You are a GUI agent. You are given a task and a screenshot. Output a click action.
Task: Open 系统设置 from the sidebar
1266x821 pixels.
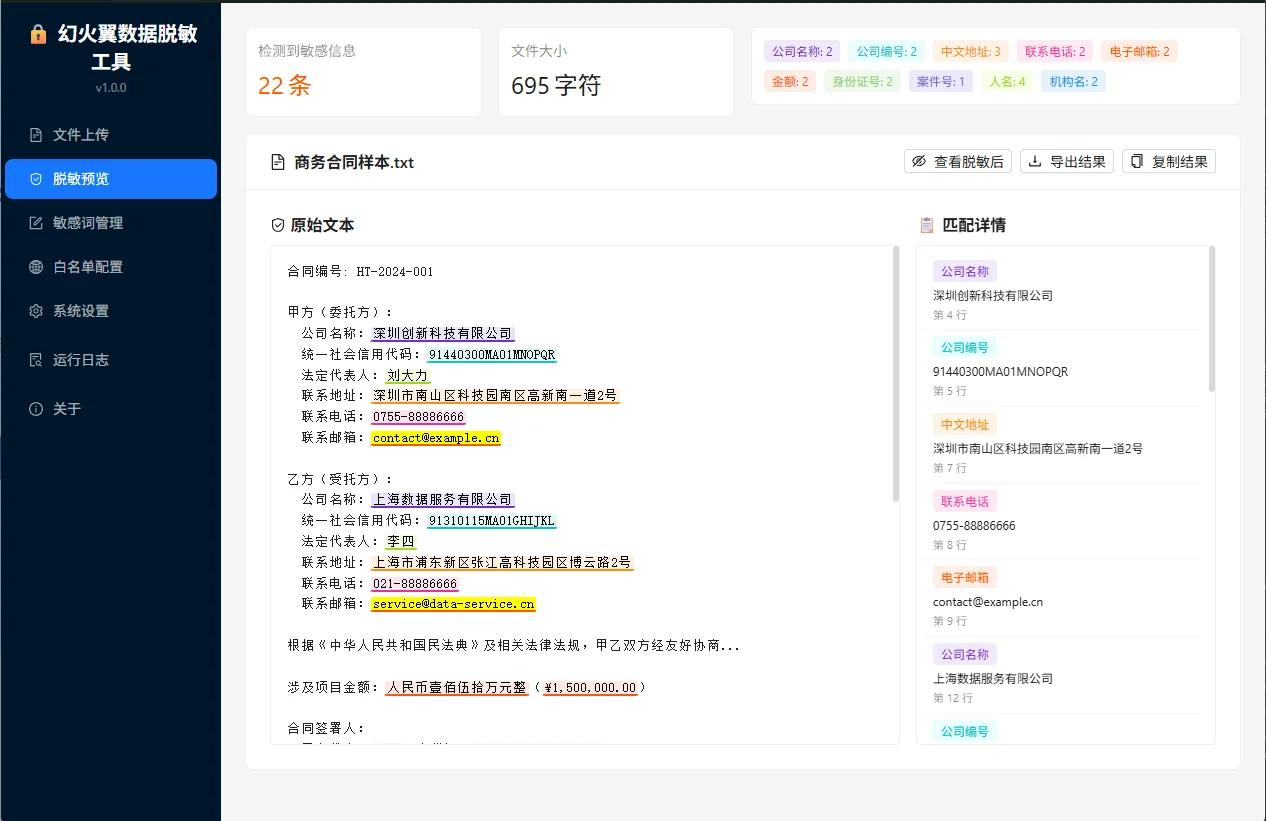111,311
